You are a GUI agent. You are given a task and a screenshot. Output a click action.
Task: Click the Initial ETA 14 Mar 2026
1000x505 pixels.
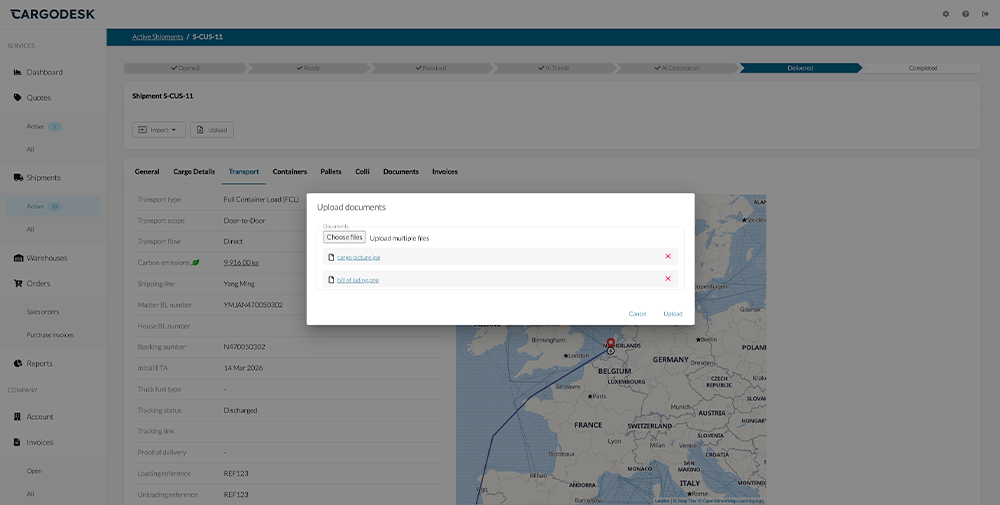pos(243,368)
